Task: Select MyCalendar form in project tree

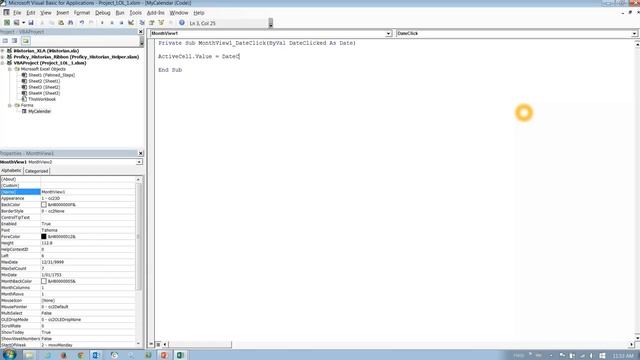Action: click(40, 111)
